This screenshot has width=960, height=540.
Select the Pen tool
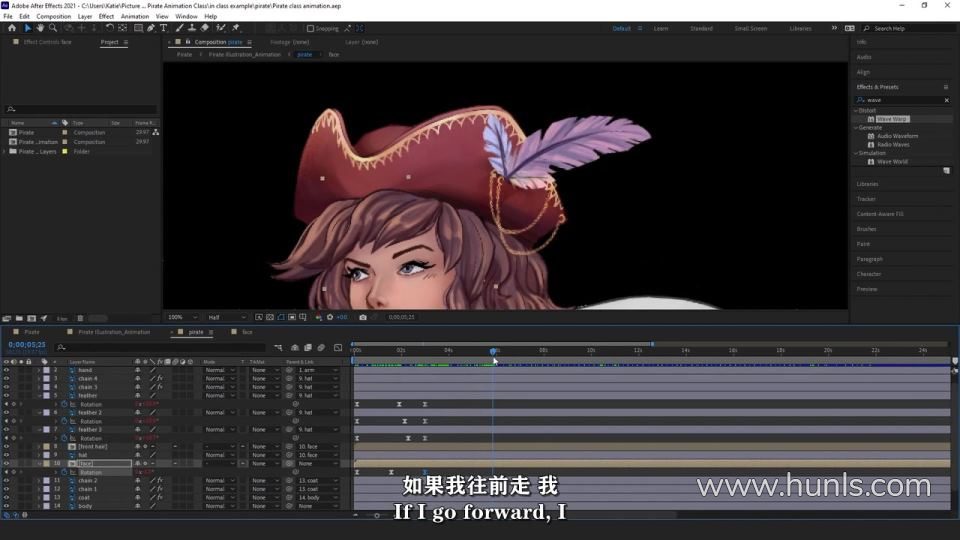151,28
